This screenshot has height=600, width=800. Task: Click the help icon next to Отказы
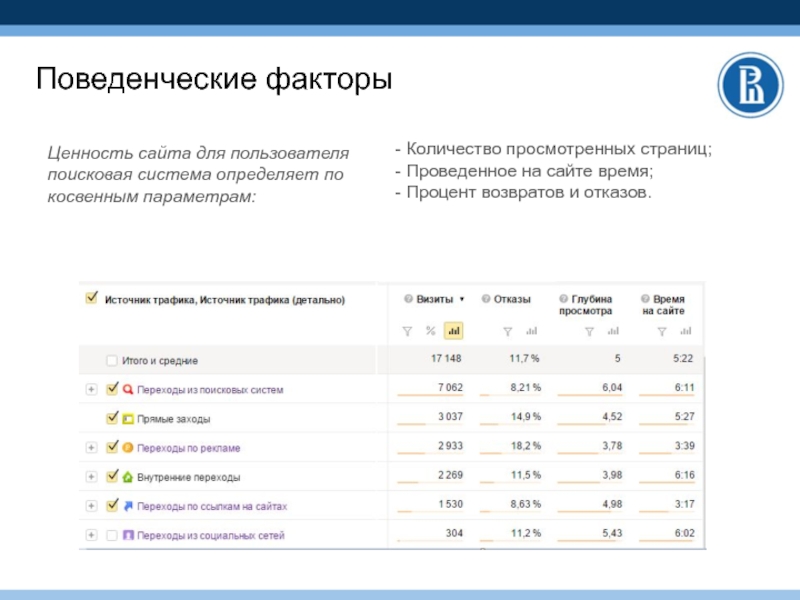point(486,299)
